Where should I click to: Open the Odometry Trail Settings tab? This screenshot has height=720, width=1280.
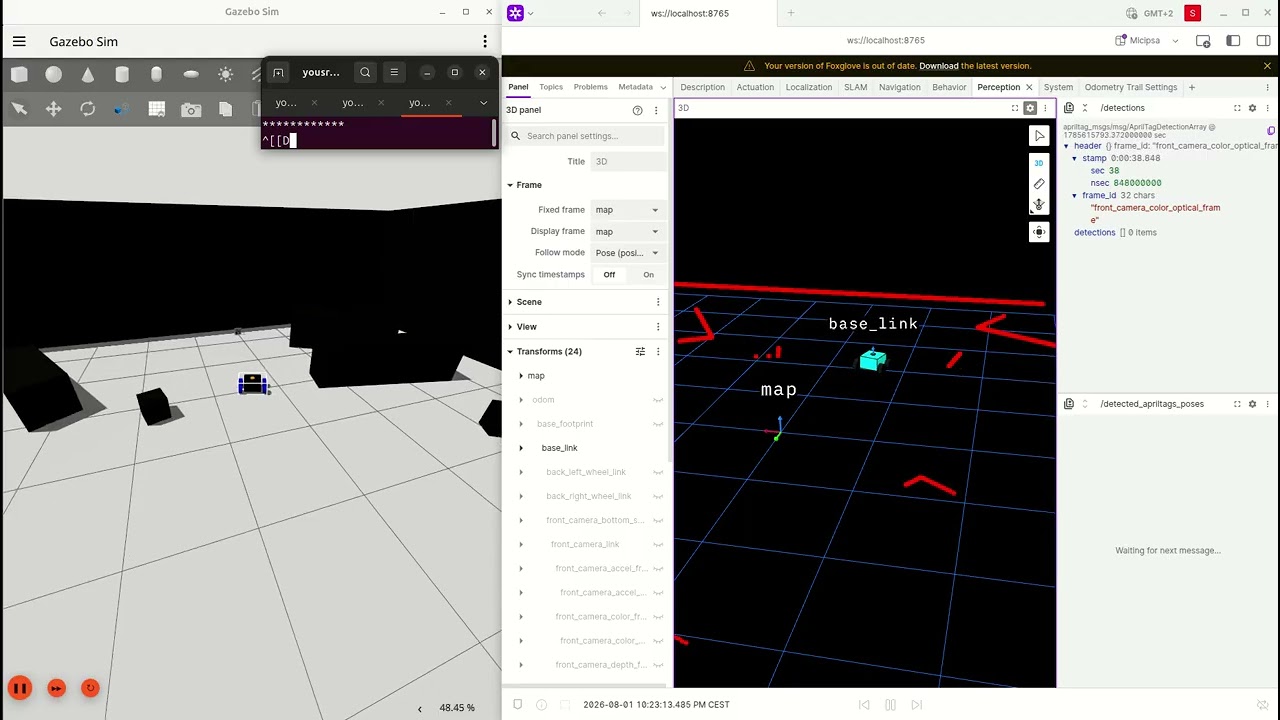[1131, 87]
